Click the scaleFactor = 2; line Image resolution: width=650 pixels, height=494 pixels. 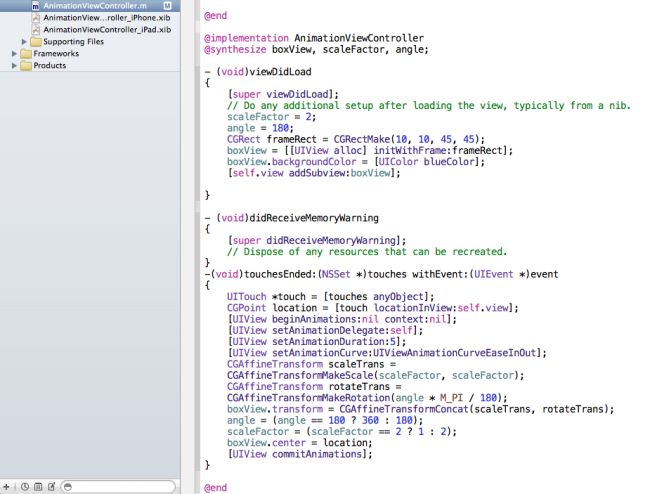[x=272, y=117]
